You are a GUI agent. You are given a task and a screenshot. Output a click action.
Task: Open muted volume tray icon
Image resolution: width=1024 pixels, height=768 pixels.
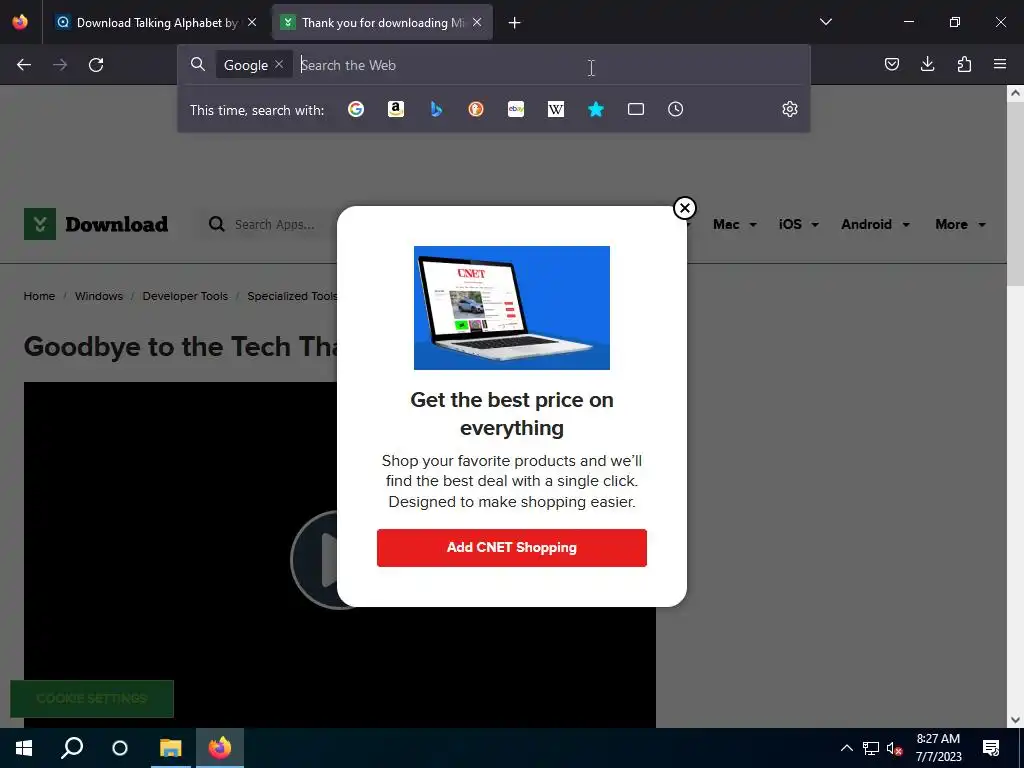pos(895,748)
